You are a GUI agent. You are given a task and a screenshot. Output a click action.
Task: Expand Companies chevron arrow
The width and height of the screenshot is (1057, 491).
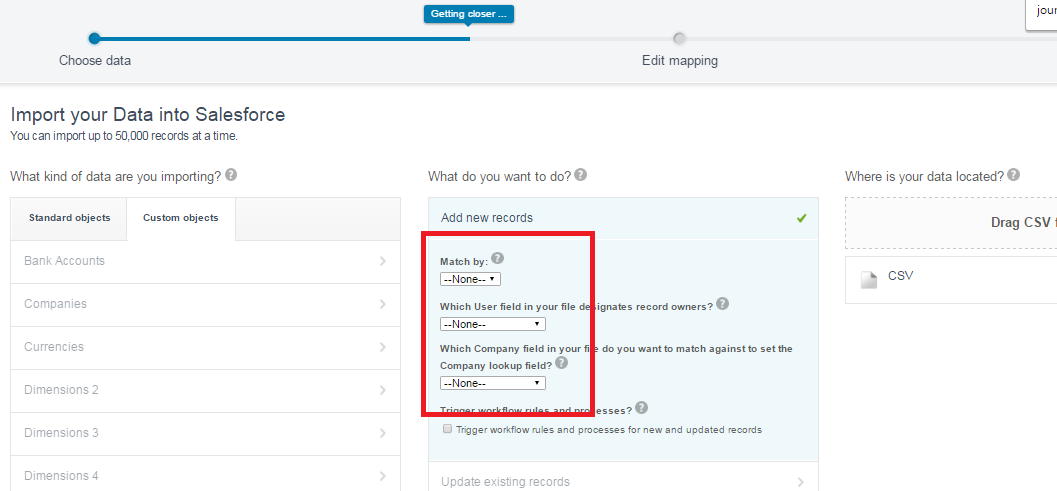tap(382, 304)
